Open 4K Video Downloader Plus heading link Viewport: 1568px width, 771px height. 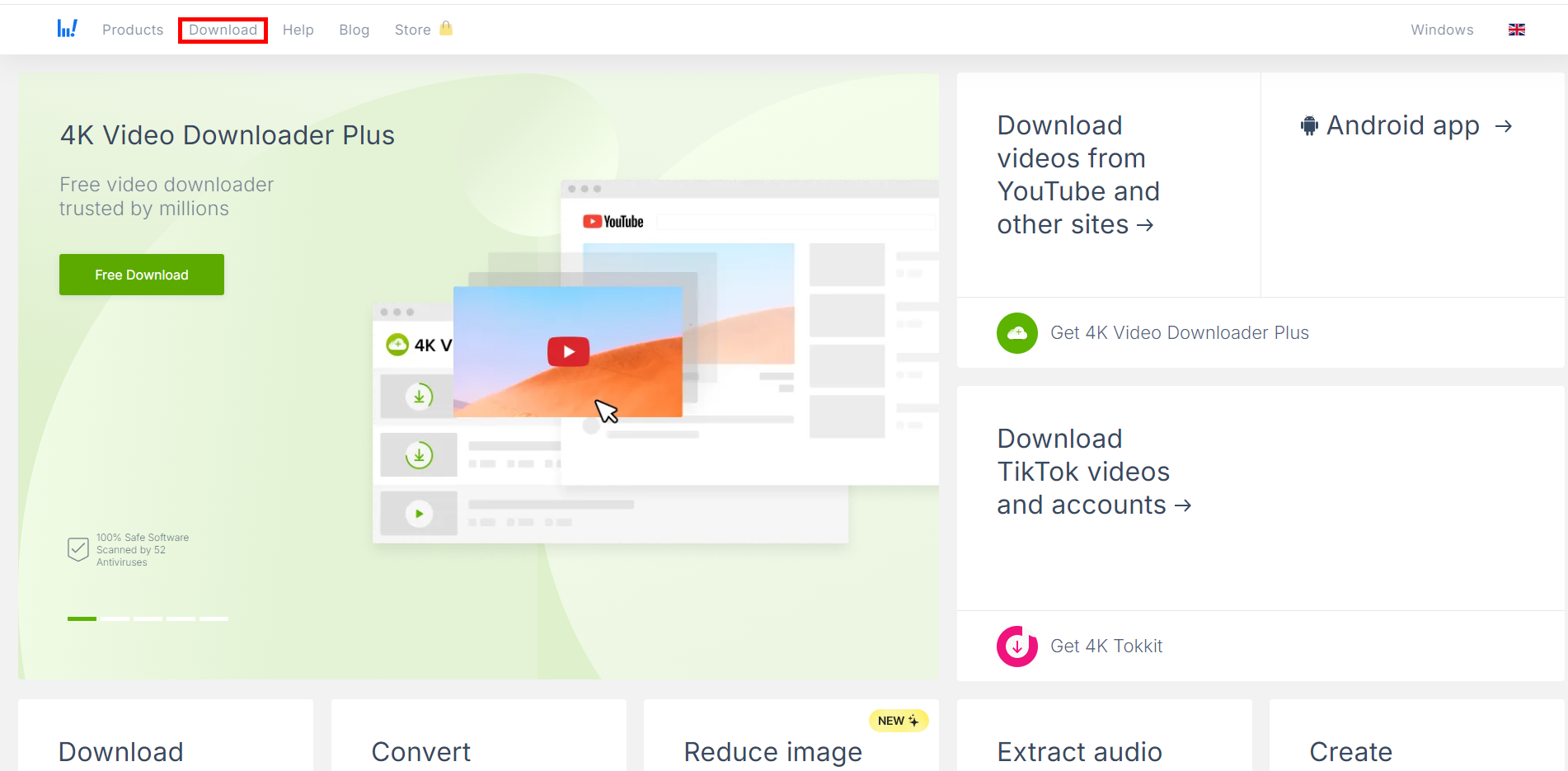click(228, 135)
